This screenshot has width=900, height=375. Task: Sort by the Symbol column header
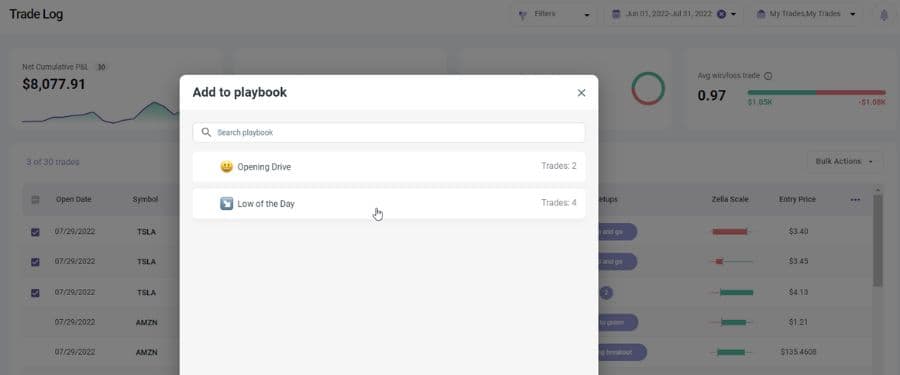tap(145, 200)
